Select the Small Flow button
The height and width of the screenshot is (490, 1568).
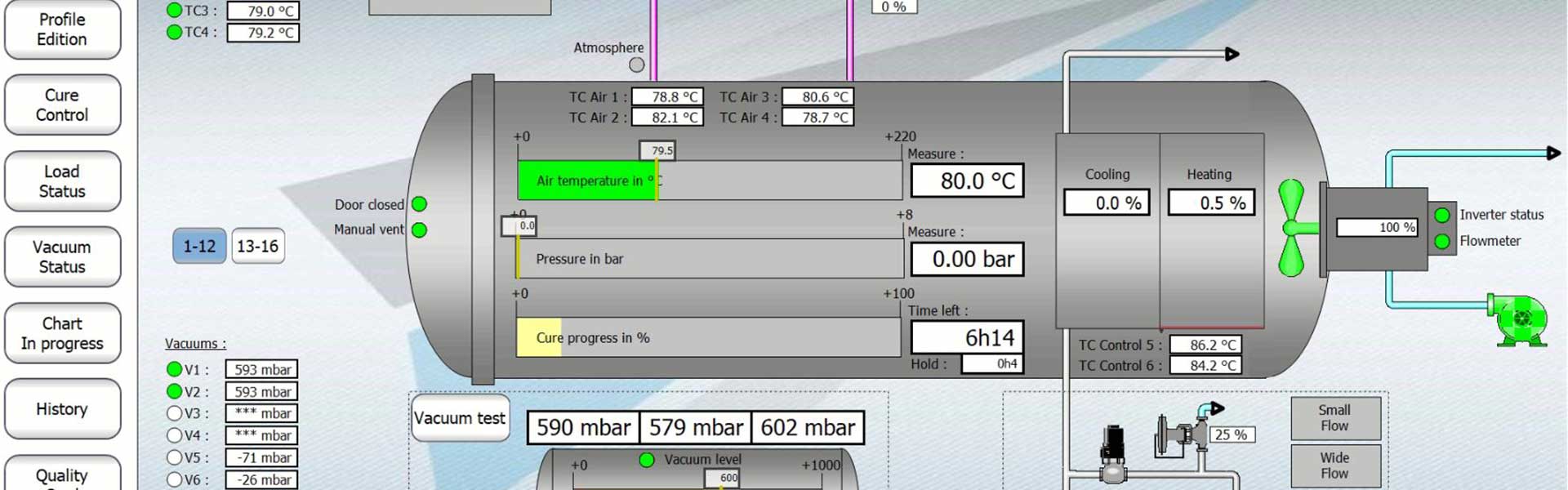pos(1334,418)
